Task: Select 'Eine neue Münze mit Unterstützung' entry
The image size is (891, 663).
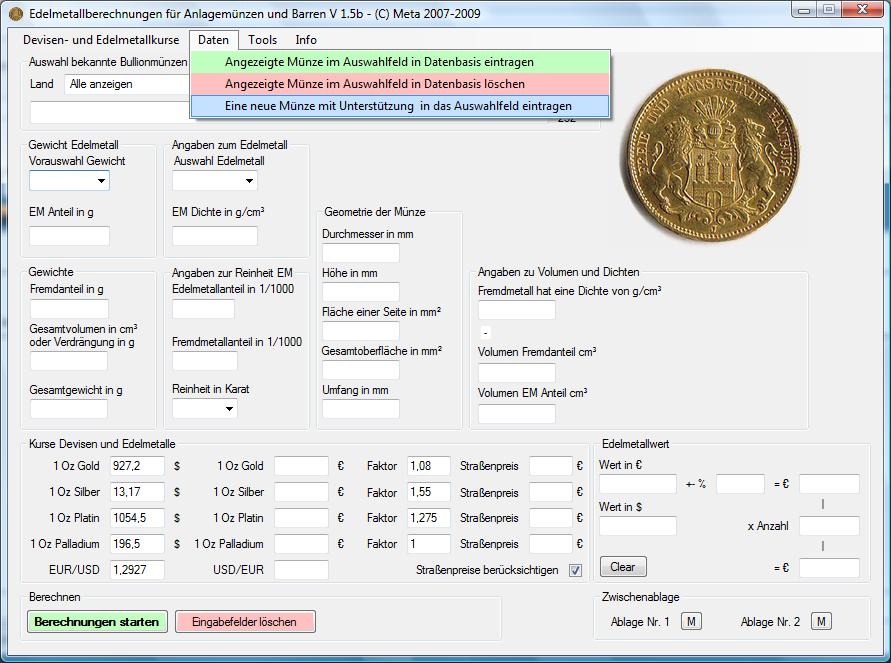Action: pos(399,106)
